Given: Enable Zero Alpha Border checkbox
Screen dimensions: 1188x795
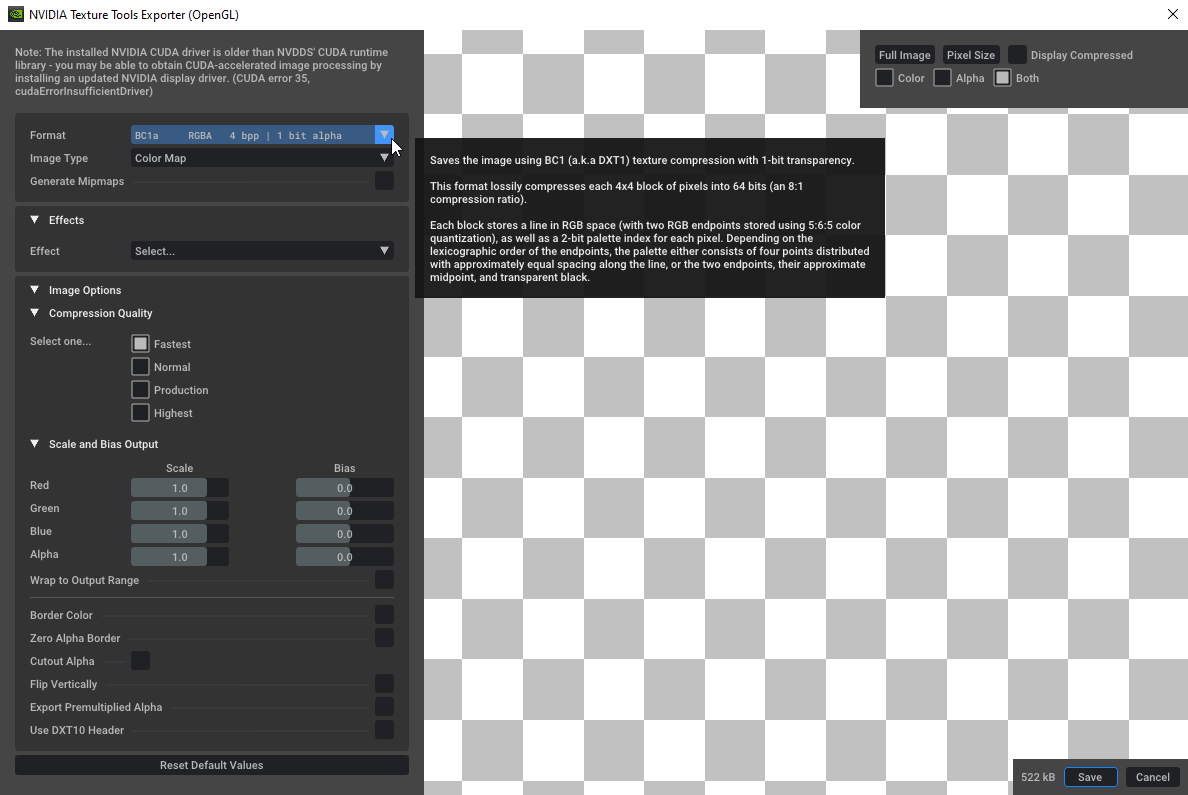Looking at the screenshot, I should pyautogui.click(x=384, y=637).
